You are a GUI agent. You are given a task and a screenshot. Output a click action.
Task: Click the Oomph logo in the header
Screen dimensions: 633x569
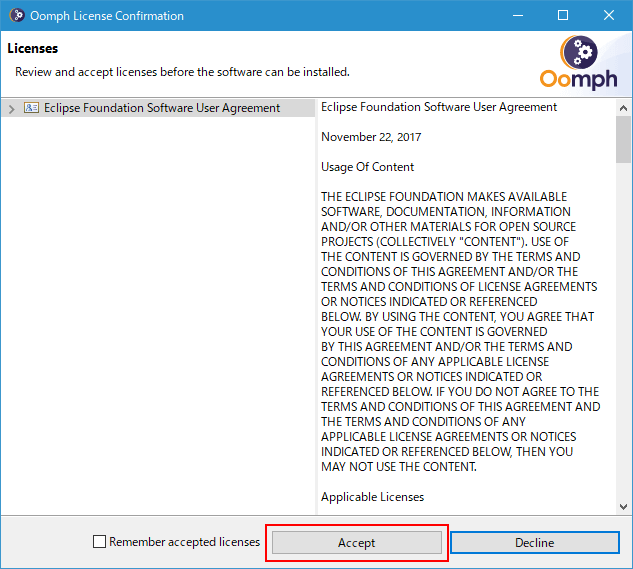click(579, 63)
